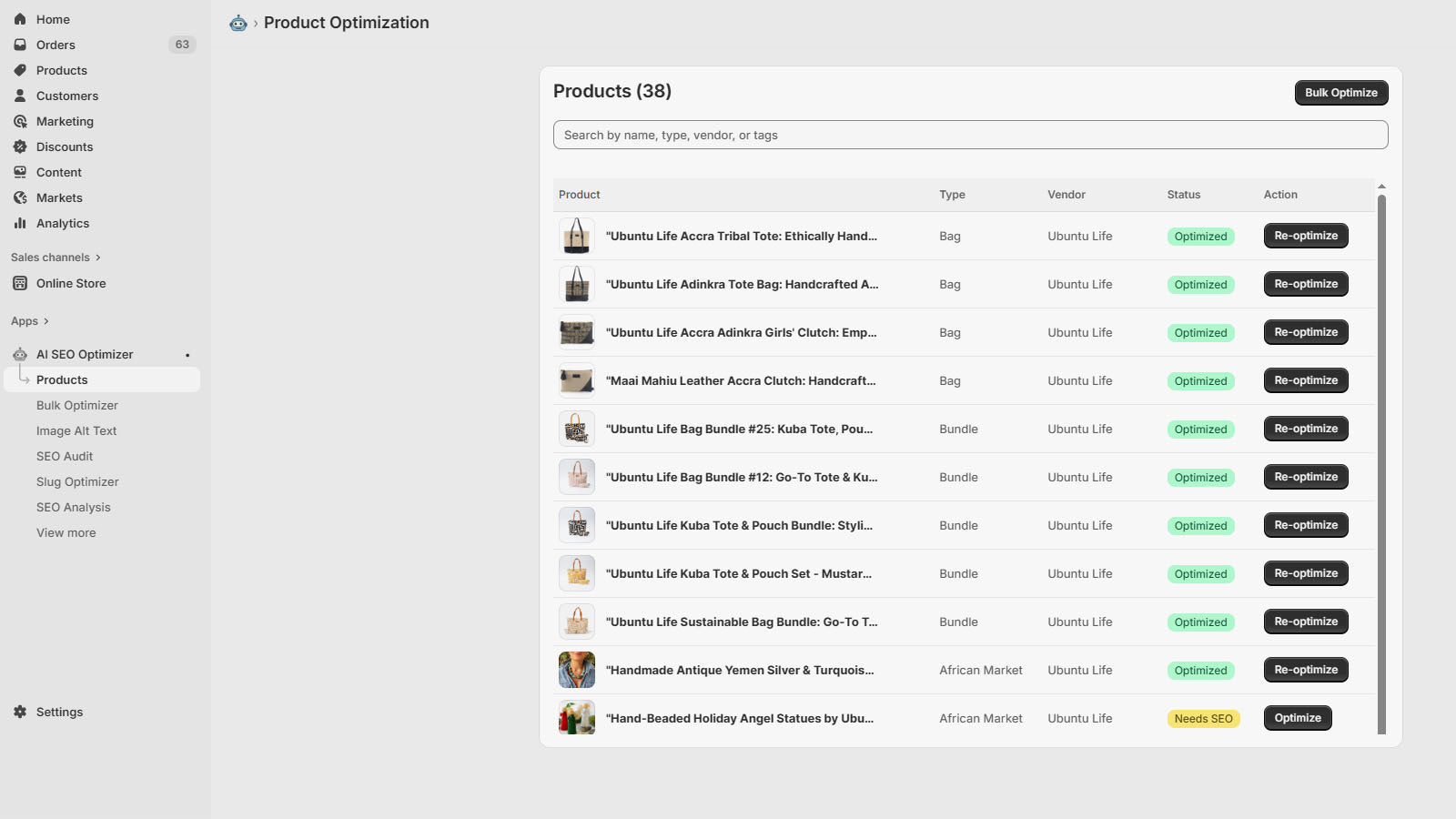1456x819 pixels.
Task: Click the Bulk Optimize button
Action: 1340,92
